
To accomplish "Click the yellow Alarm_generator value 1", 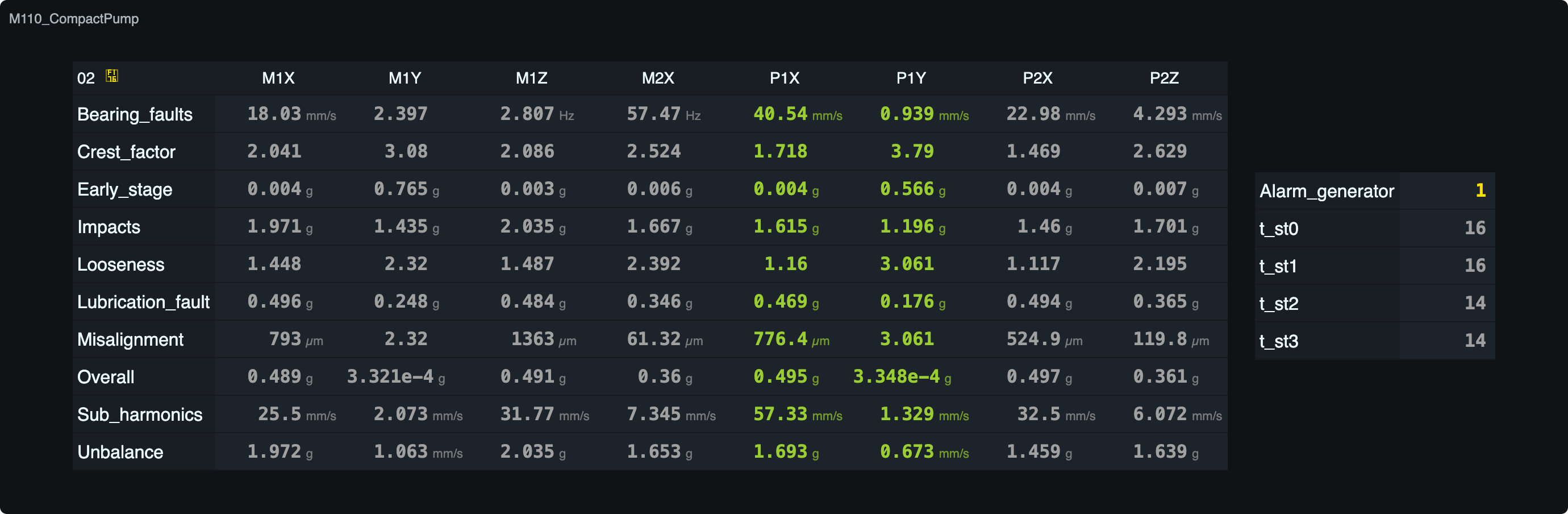I will [1481, 190].
